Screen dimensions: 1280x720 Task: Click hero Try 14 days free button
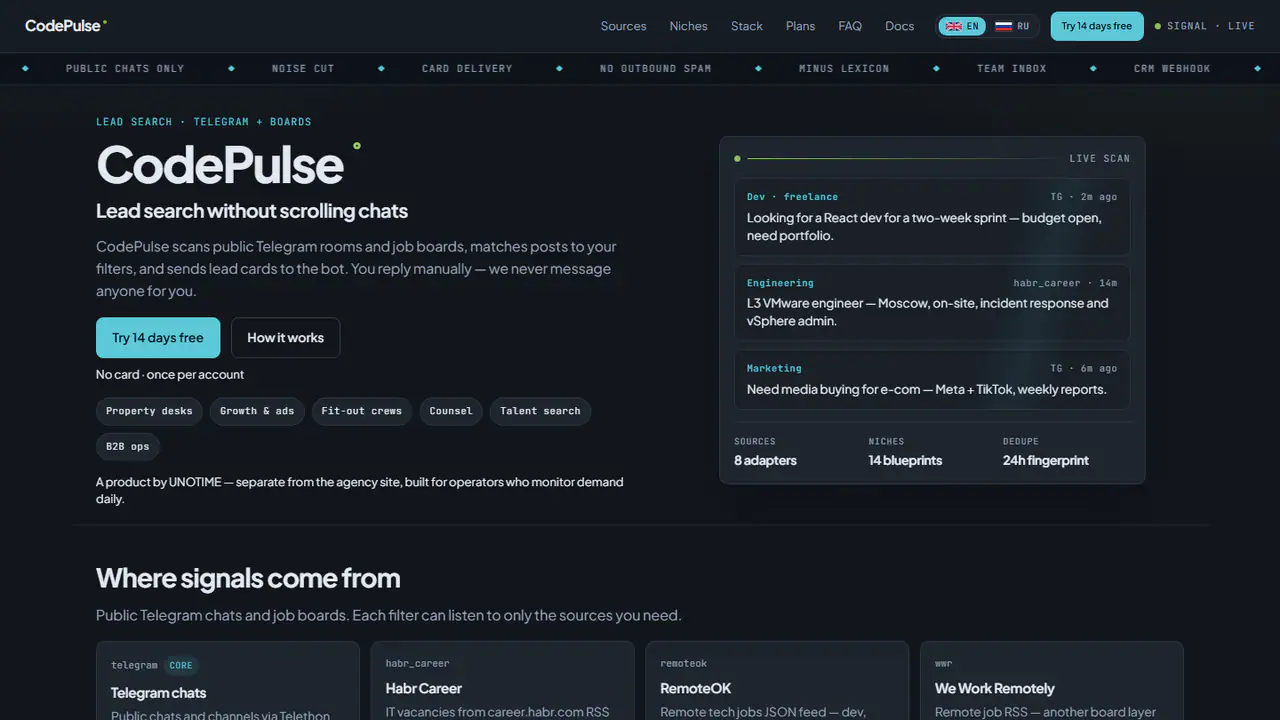tap(158, 338)
